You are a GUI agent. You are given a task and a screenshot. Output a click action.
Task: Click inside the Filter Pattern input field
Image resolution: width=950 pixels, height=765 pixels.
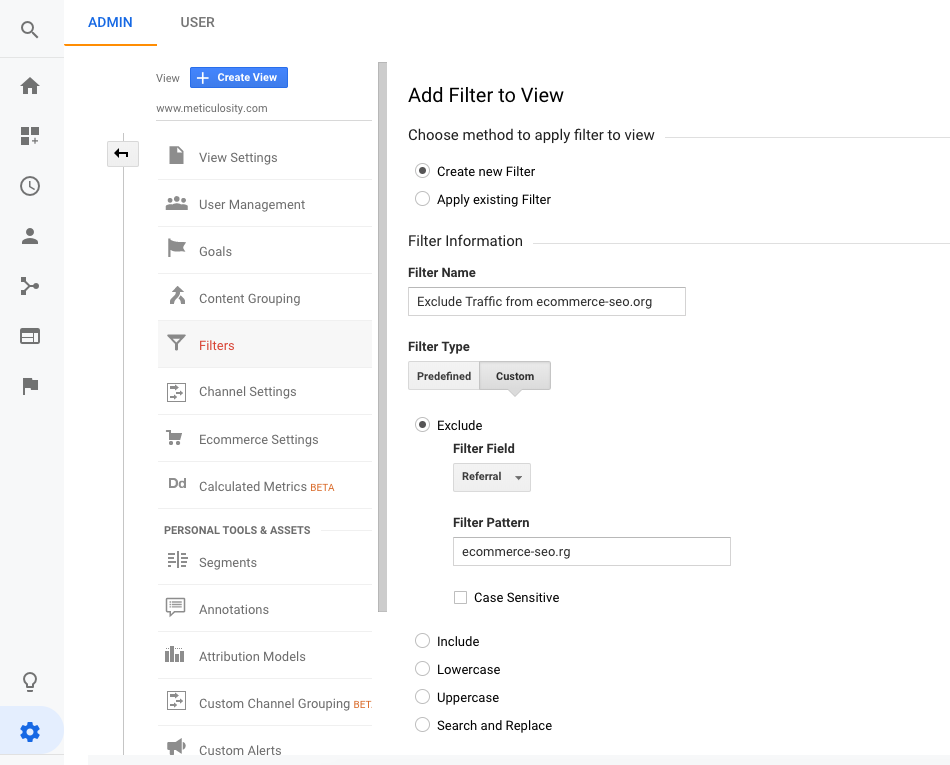[x=591, y=551]
